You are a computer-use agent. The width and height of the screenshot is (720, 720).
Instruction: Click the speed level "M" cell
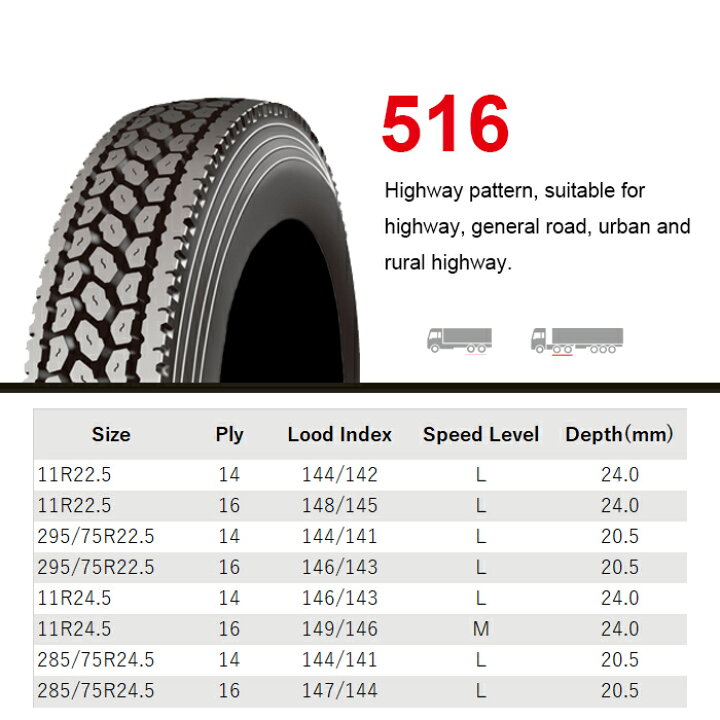click(x=481, y=629)
